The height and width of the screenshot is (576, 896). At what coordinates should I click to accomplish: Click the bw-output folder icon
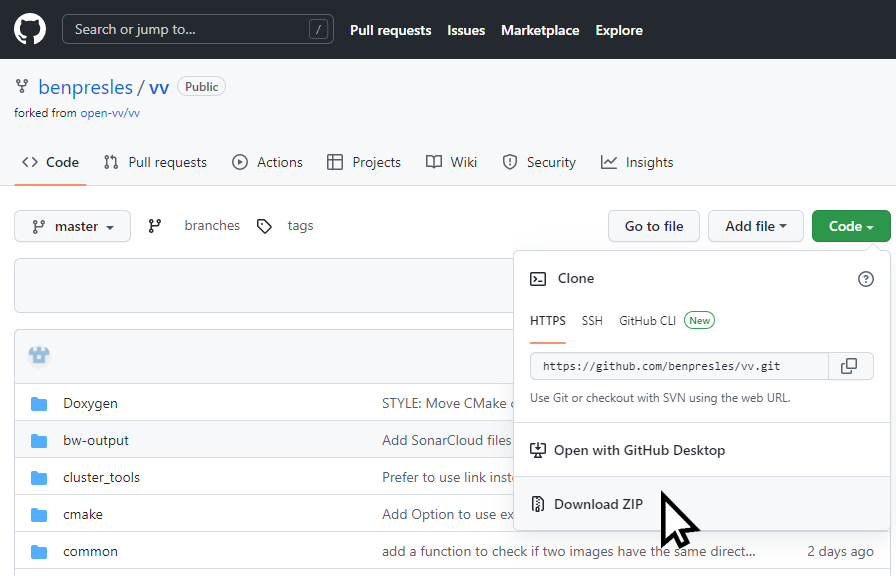click(39, 441)
